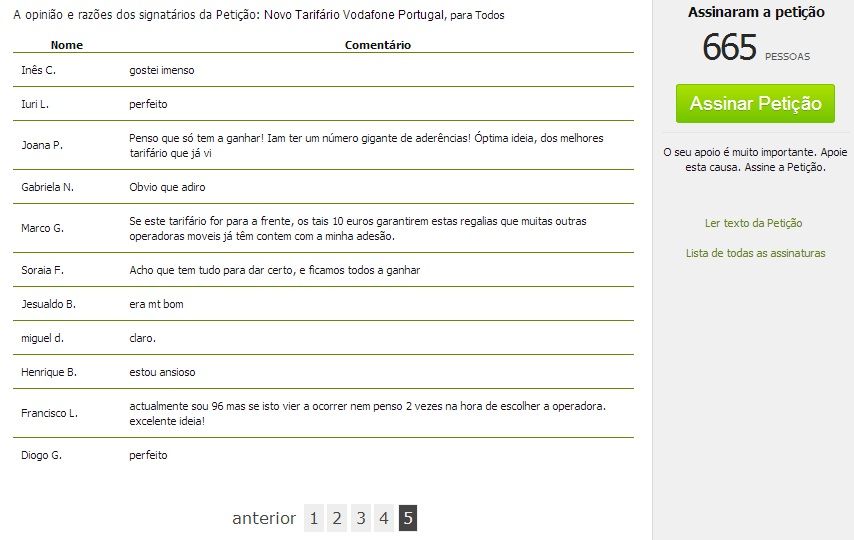Click the Comentário column header
This screenshot has height=540, width=854.
click(377, 45)
